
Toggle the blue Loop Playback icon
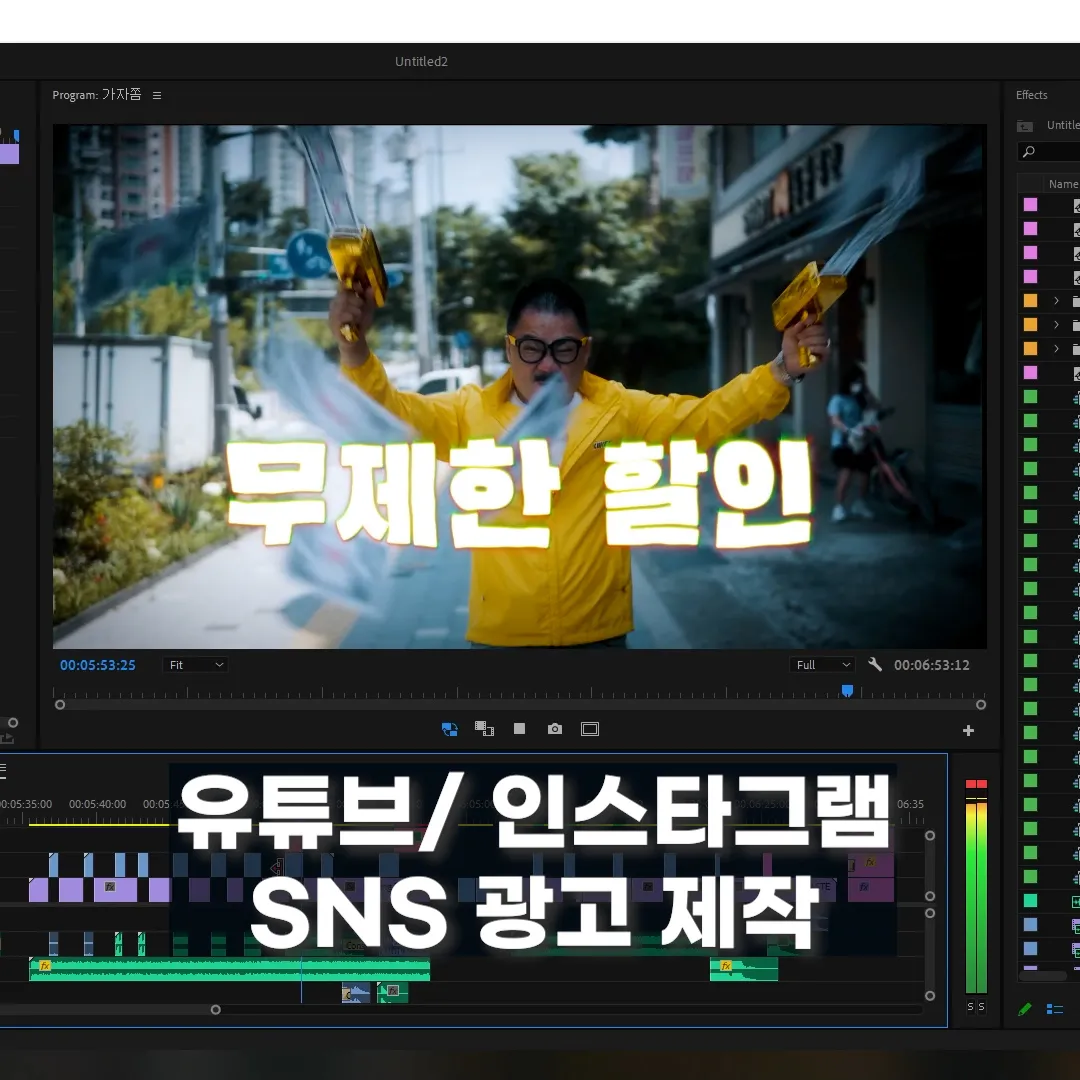pos(450,729)
